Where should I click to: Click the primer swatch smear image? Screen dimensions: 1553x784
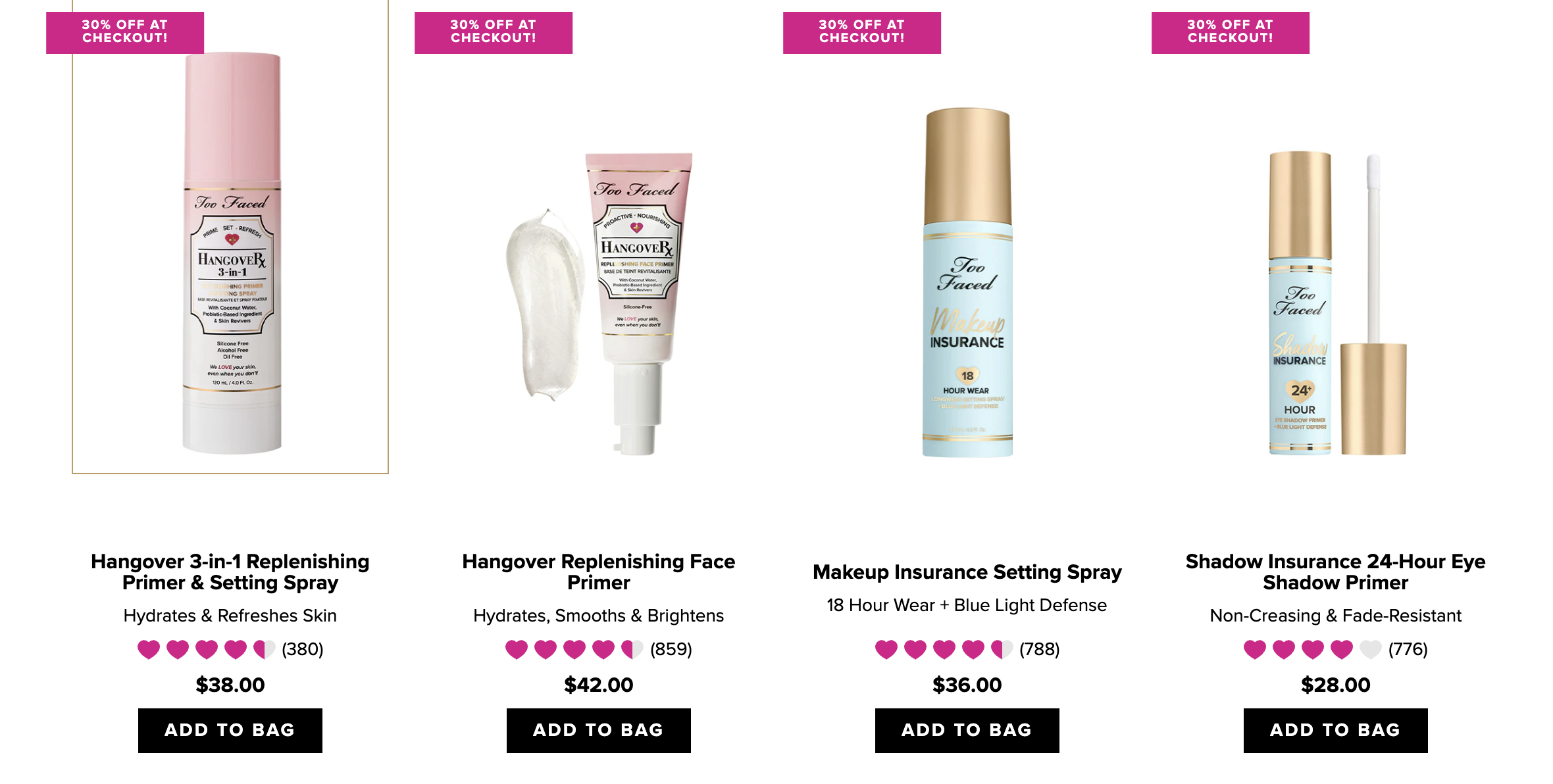546,304
